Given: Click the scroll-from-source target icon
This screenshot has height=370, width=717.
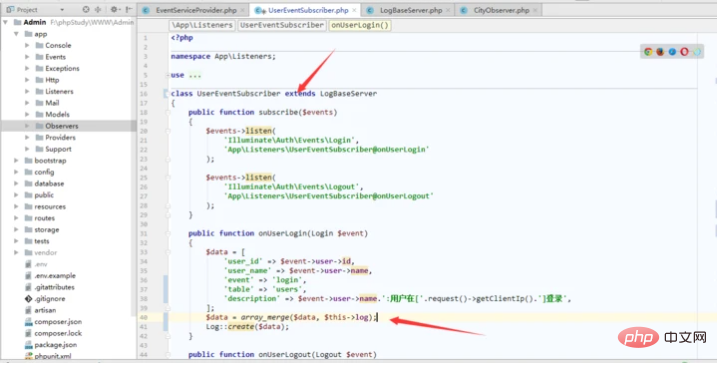Looking at the screenshot, I should [x=86, y=9].
